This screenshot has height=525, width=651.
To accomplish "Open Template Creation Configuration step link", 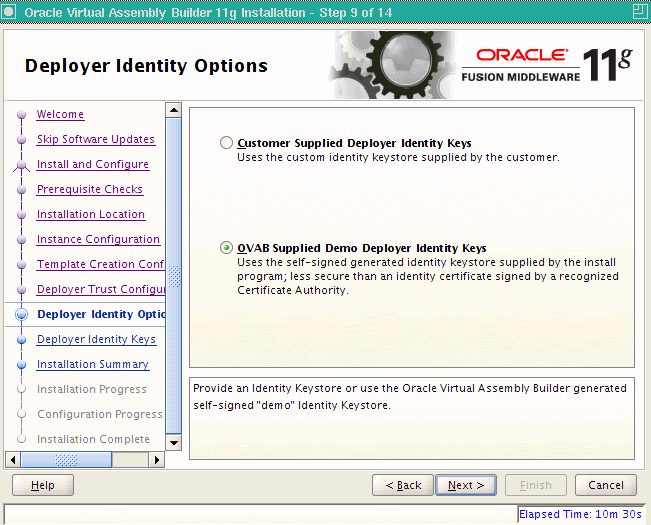I will [100, 264].
